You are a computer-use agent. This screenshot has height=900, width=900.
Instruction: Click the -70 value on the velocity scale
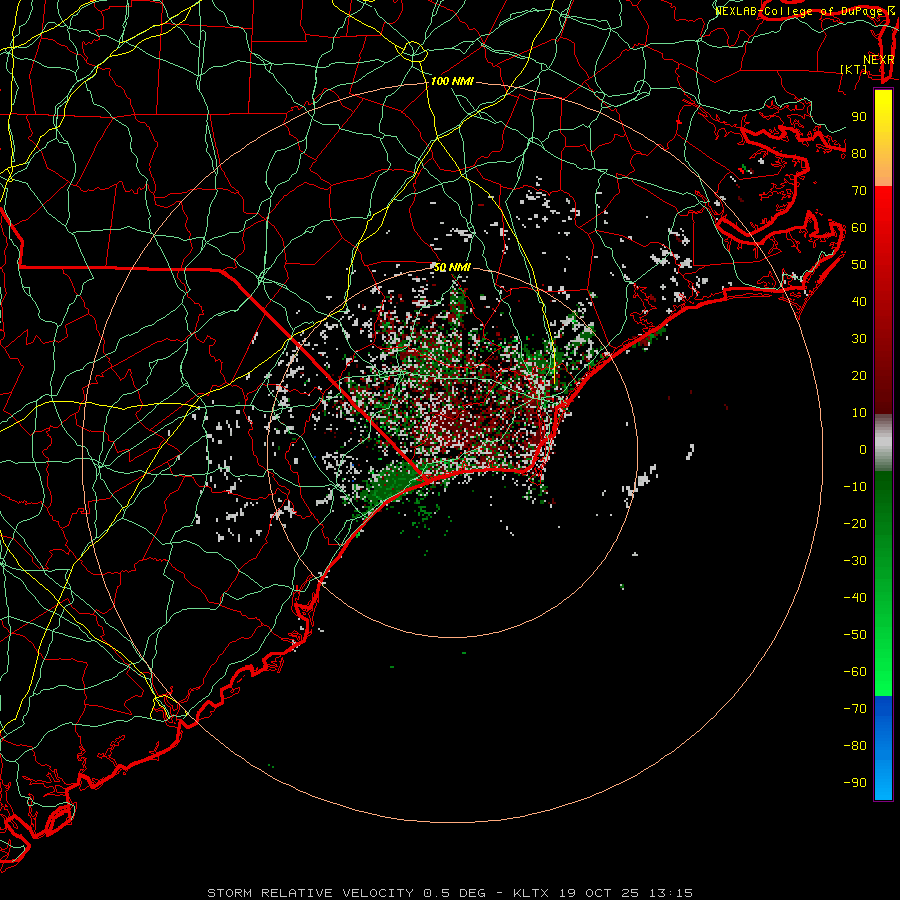coord(855,709)
